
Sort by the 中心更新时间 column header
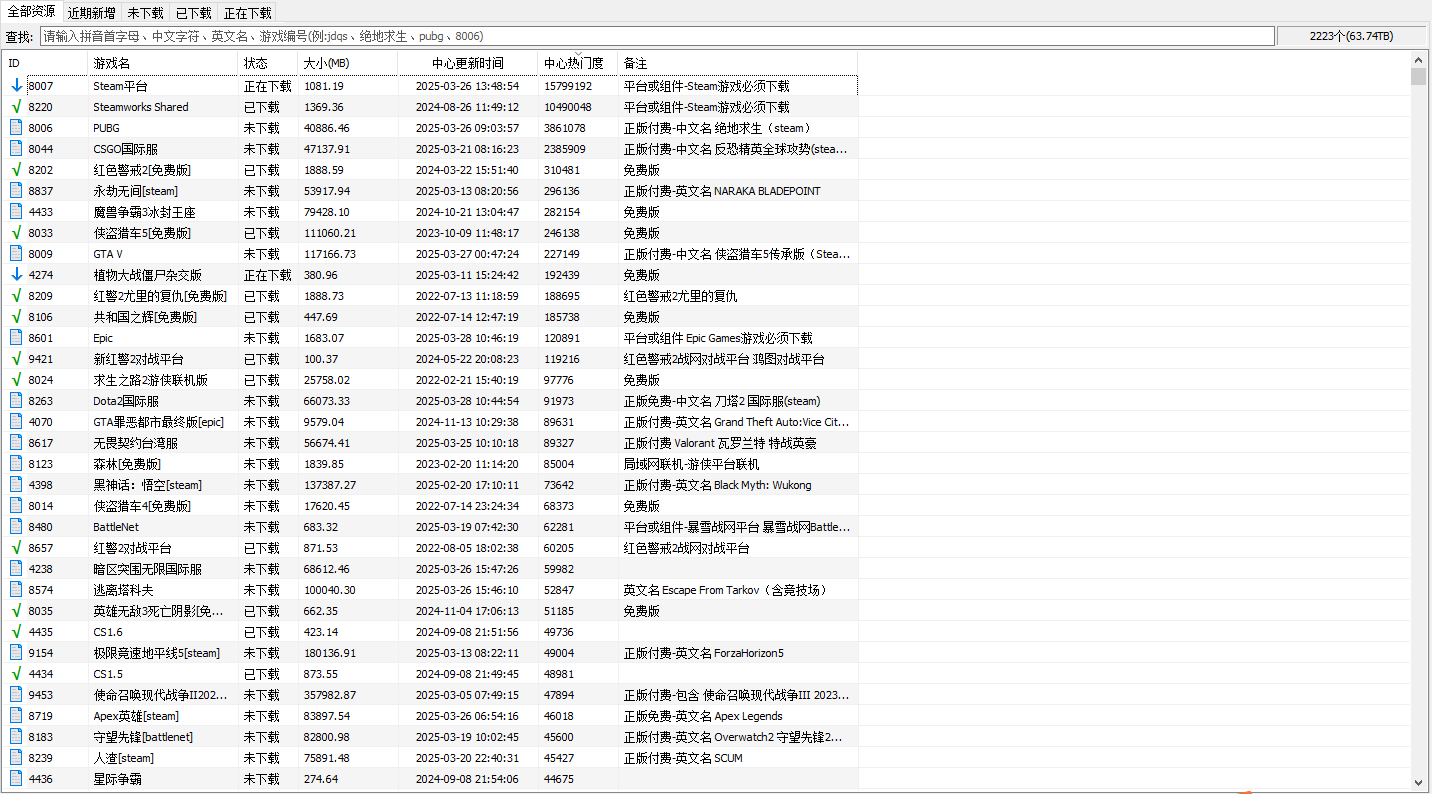(468, 63)
